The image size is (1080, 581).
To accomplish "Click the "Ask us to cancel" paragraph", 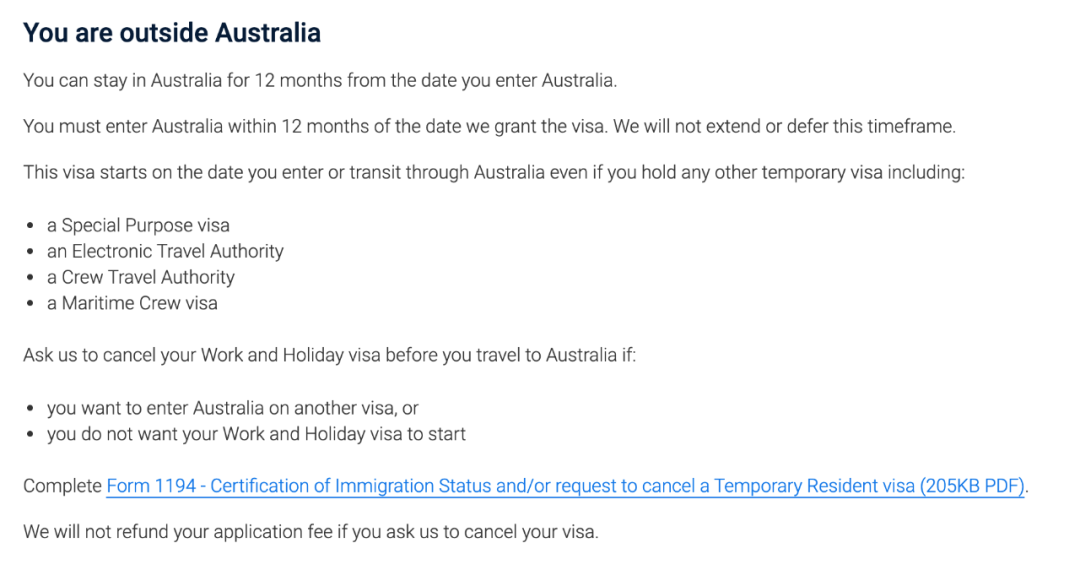I will pos(329,356).
